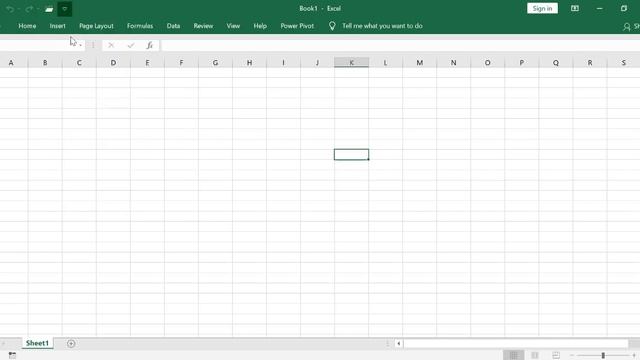
Task: Open the Redo history dropdown arrow
Action: (x=38, y=9)
